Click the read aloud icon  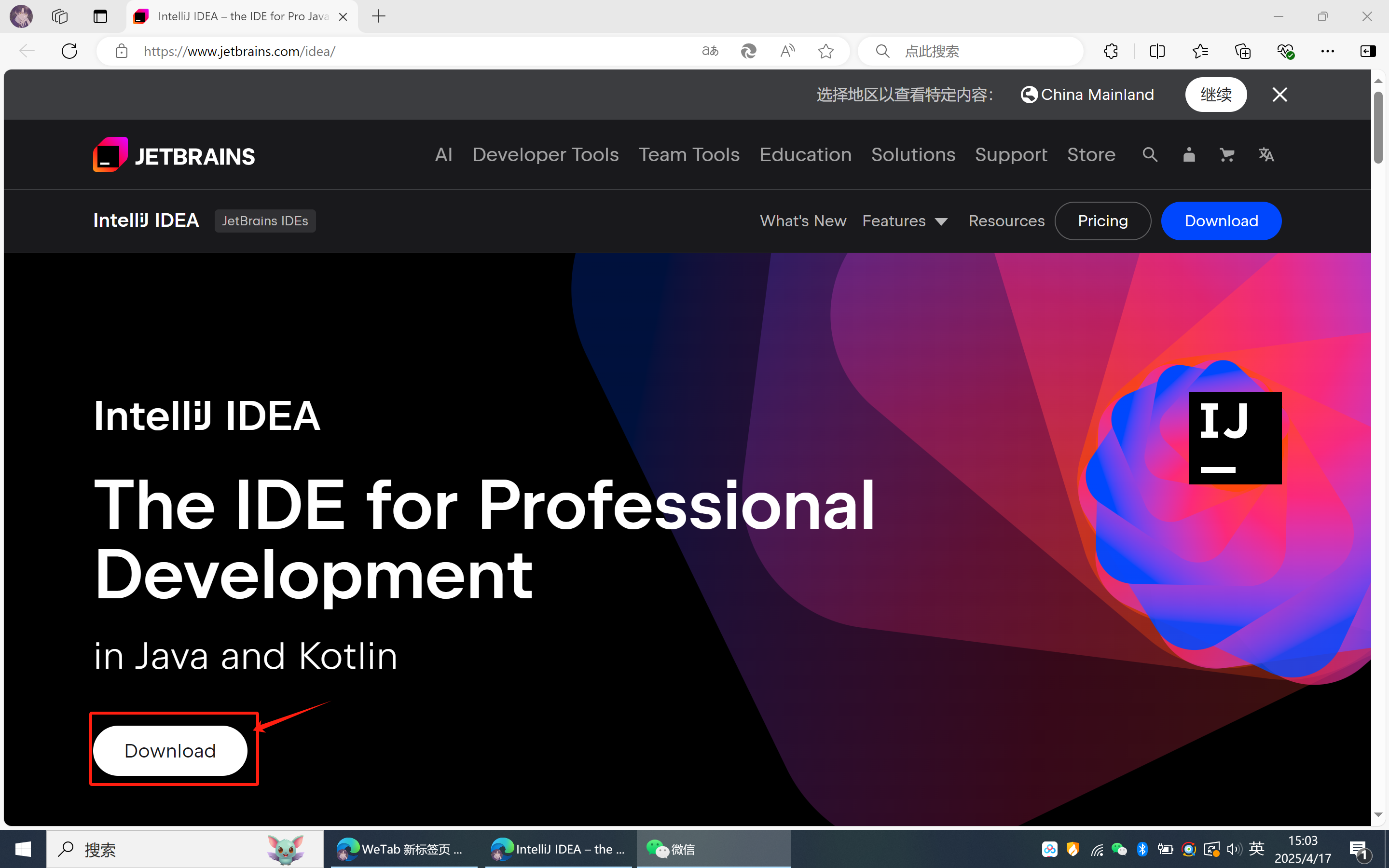coord(787,51)
